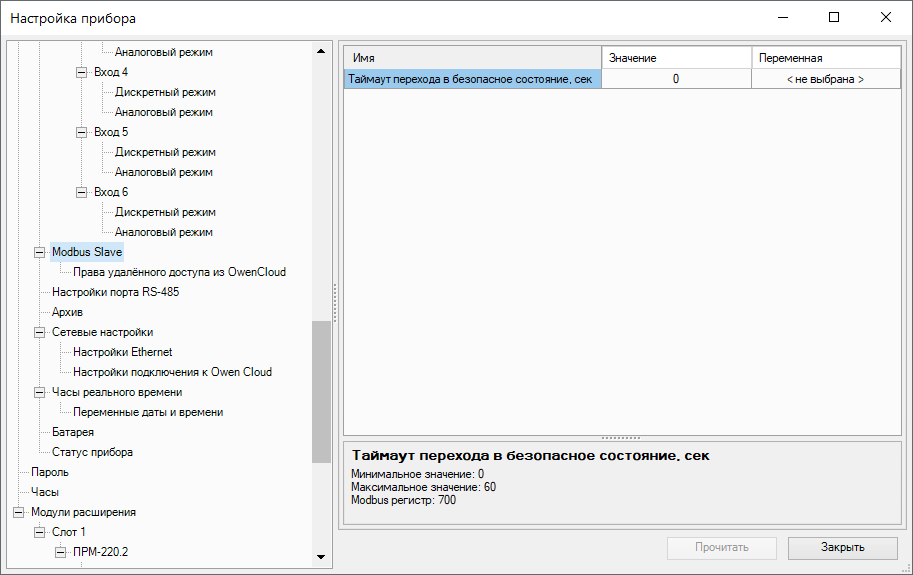Open the Архив tree item
Viewport: 913px width, 575px height.
click(67, 312)
